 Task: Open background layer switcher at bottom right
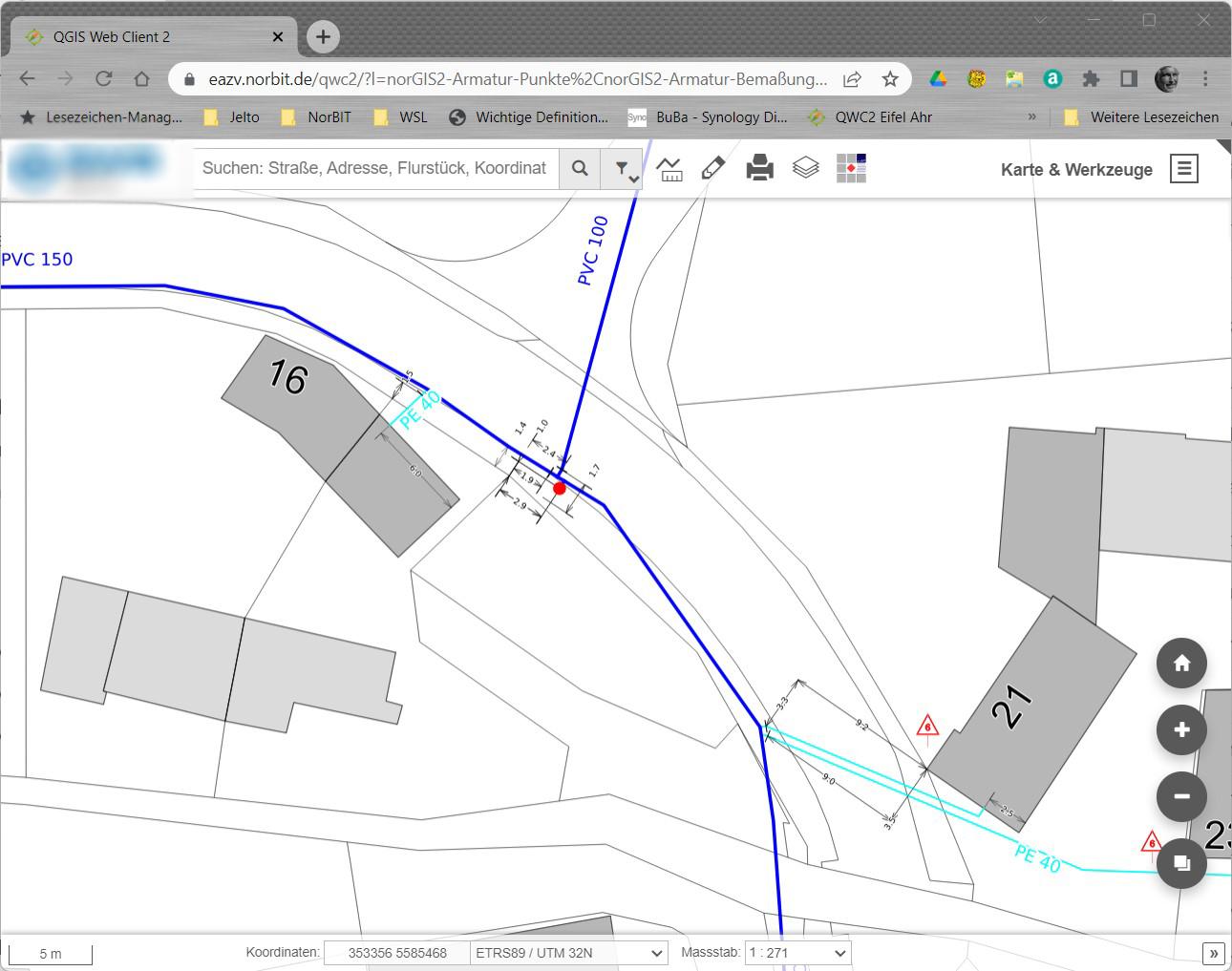[1181, 862]
